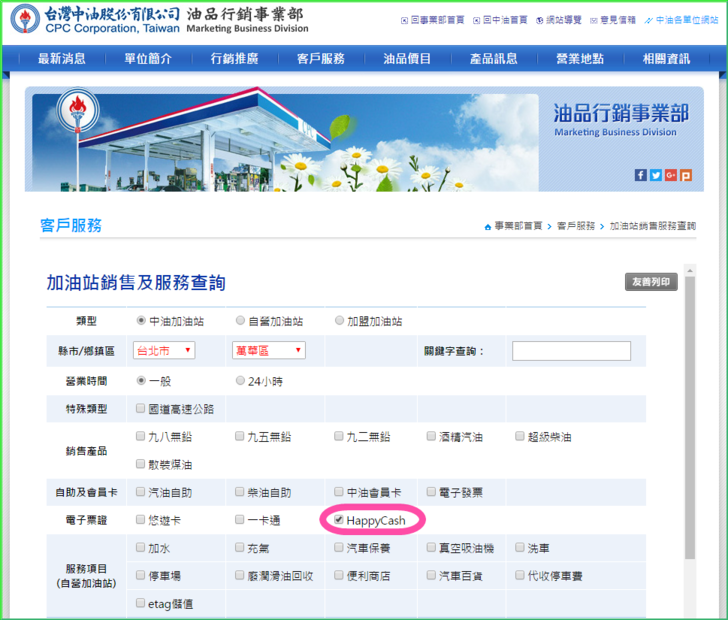728x620 pixels.
Task: Click the 中油各單位網站 link
Action: point(686,20)
